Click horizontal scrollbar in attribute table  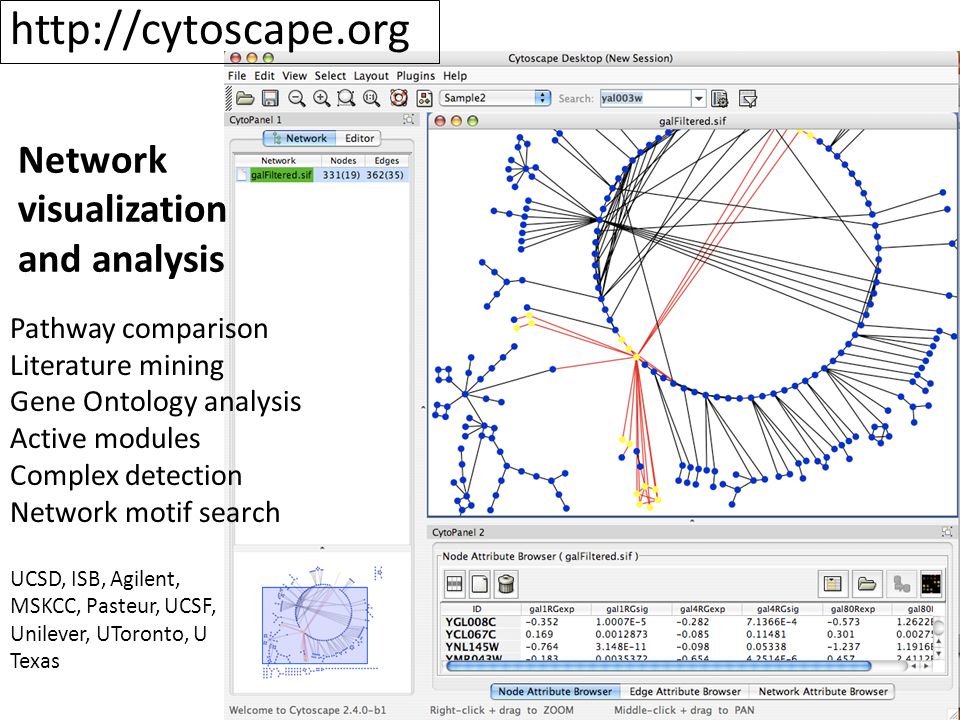[659, 666]
